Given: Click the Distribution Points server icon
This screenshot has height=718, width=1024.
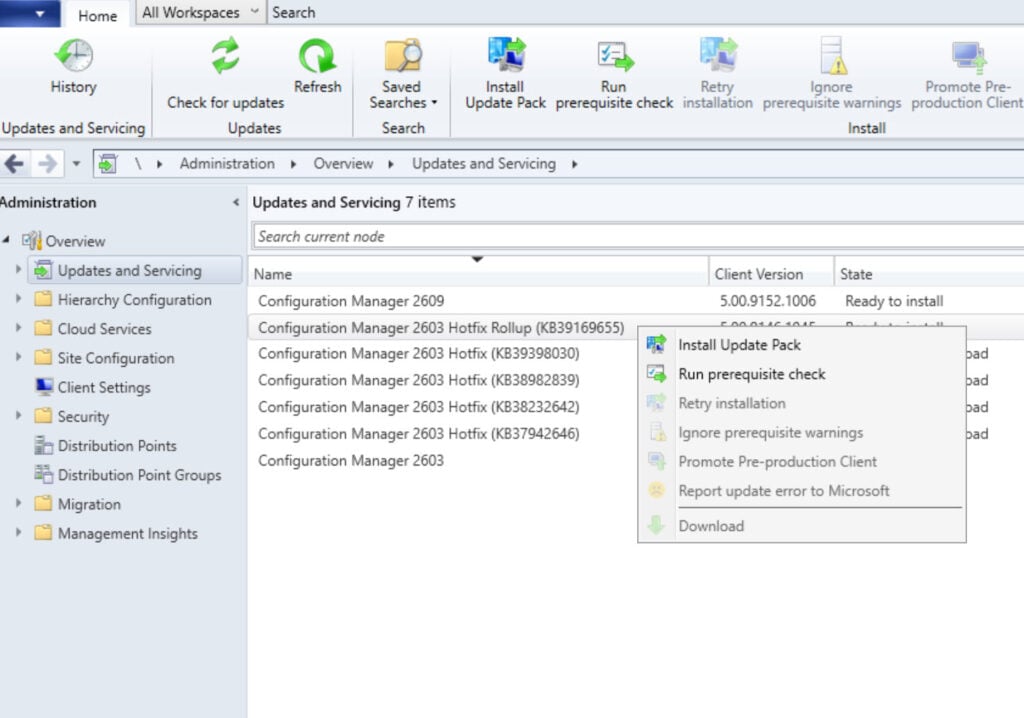Looking at the screenshot, I should tap(44, 446).
